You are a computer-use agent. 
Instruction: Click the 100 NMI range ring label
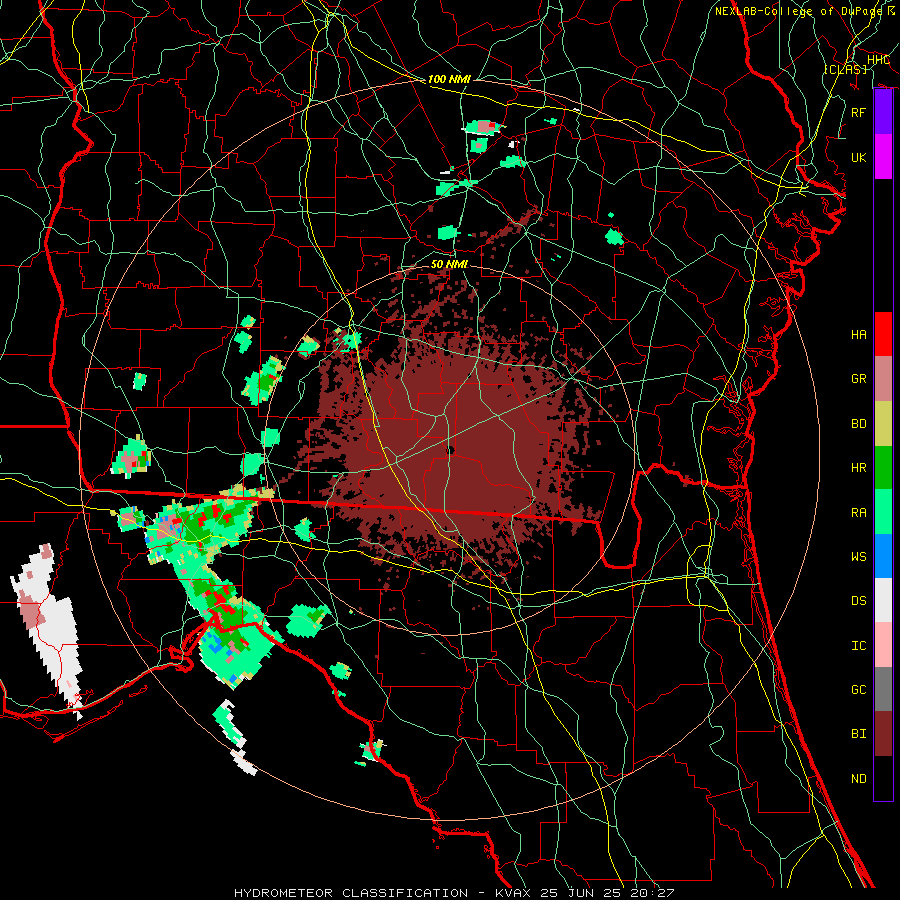[x=449, y=79]
